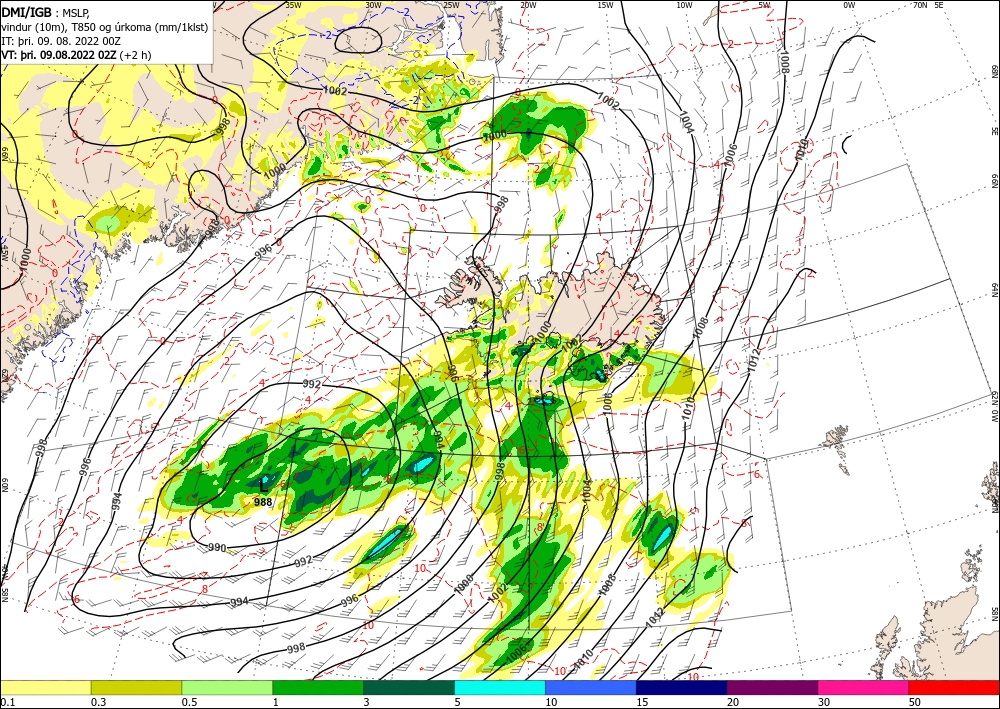Pick the cyan 5–10 legend band

pyautogui.click(x=500, y=687)
